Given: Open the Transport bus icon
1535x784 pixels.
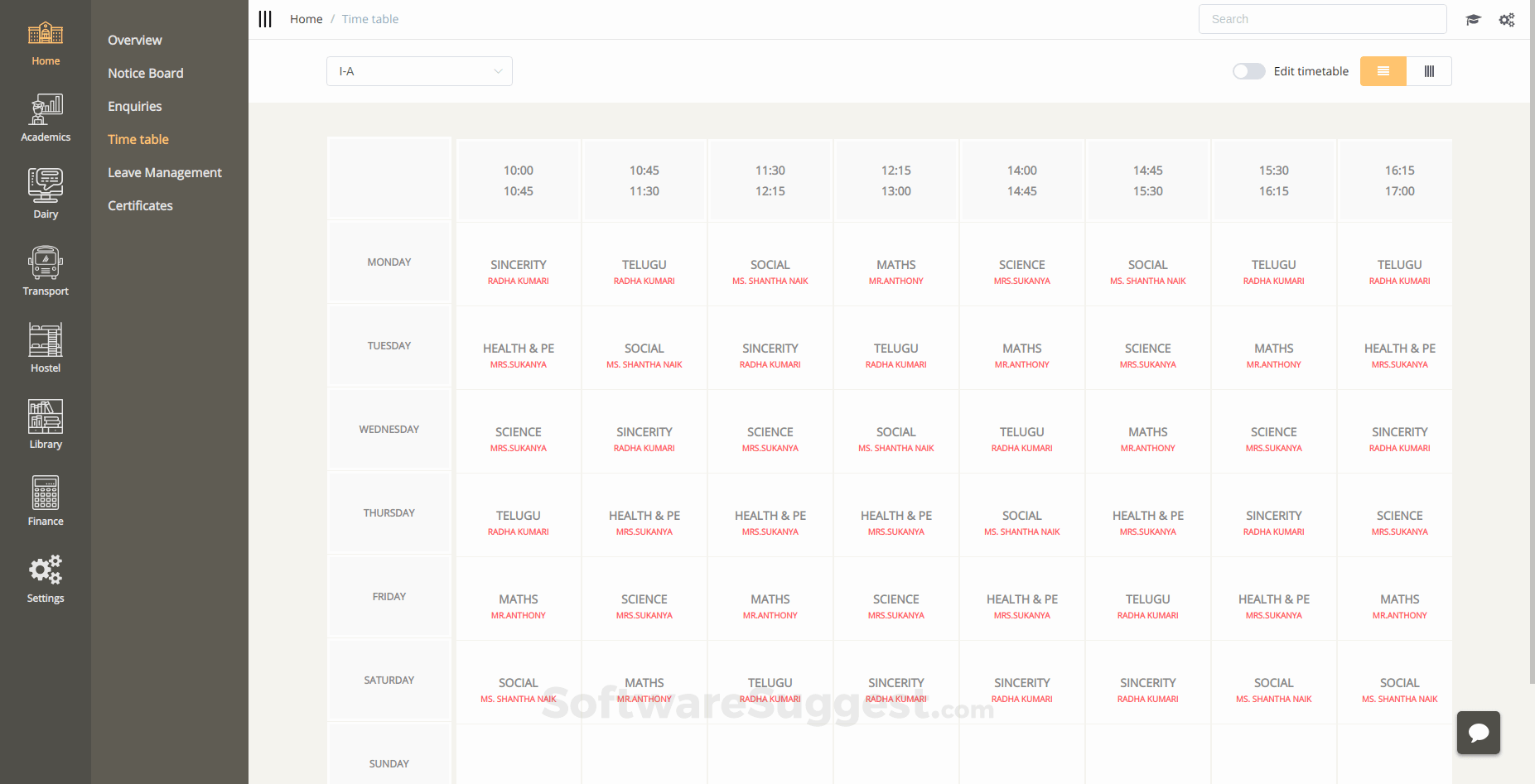Looking at the screenshot, I should tap(46, 262).
